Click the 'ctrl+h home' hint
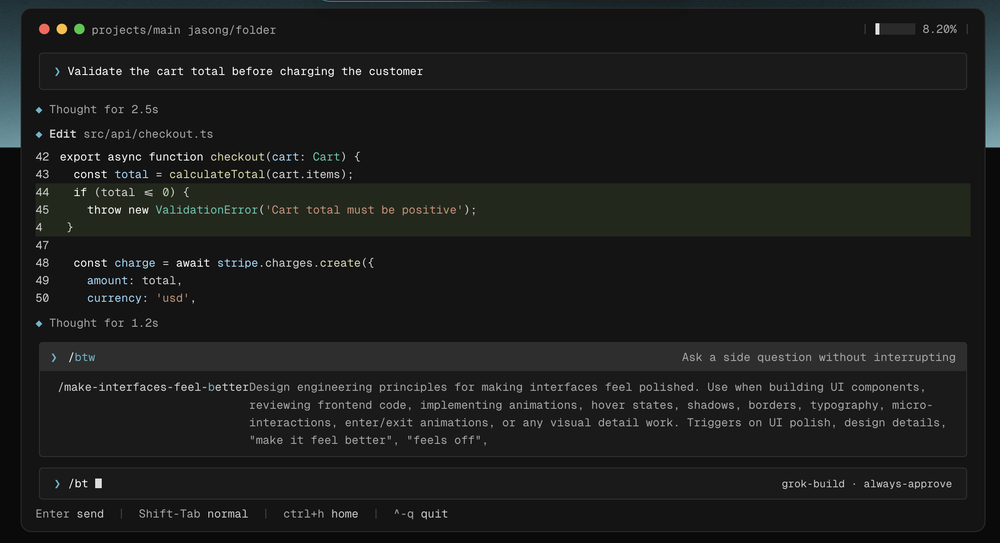 pos(320,514)
